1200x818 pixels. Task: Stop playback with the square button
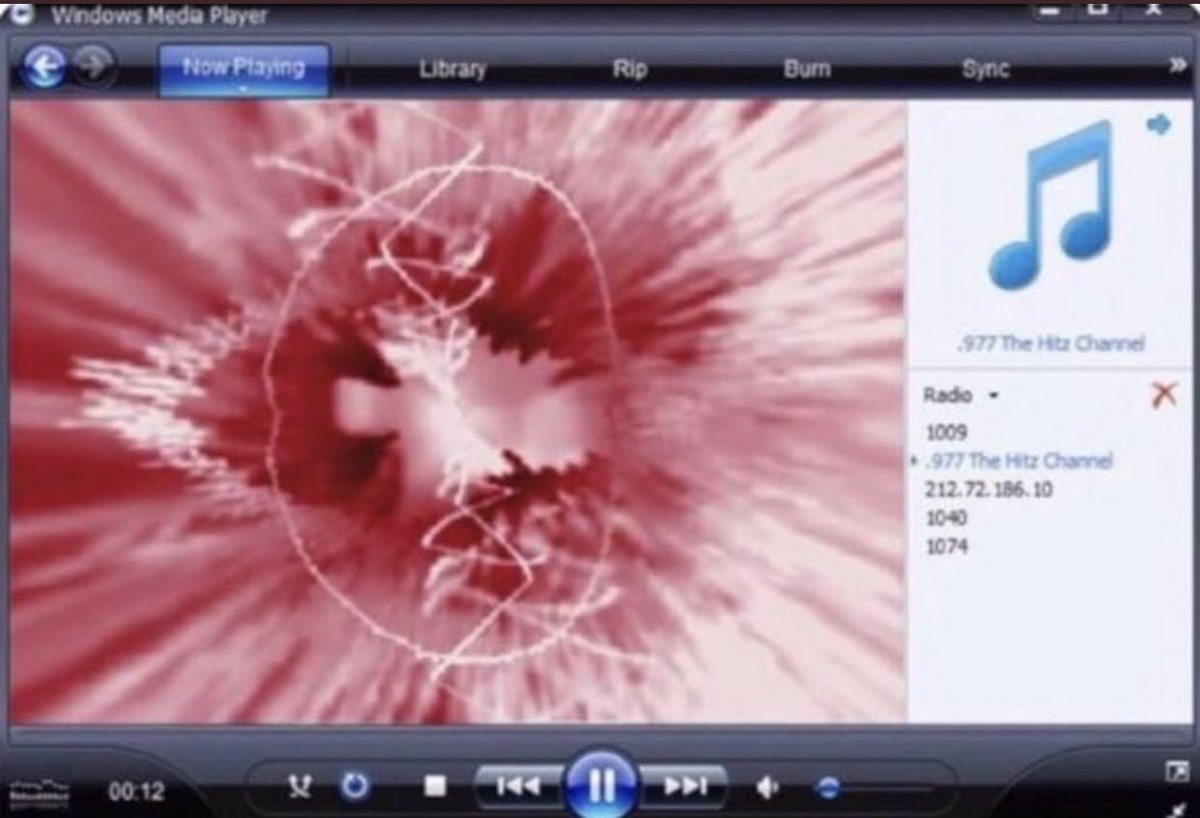(434, 786)
